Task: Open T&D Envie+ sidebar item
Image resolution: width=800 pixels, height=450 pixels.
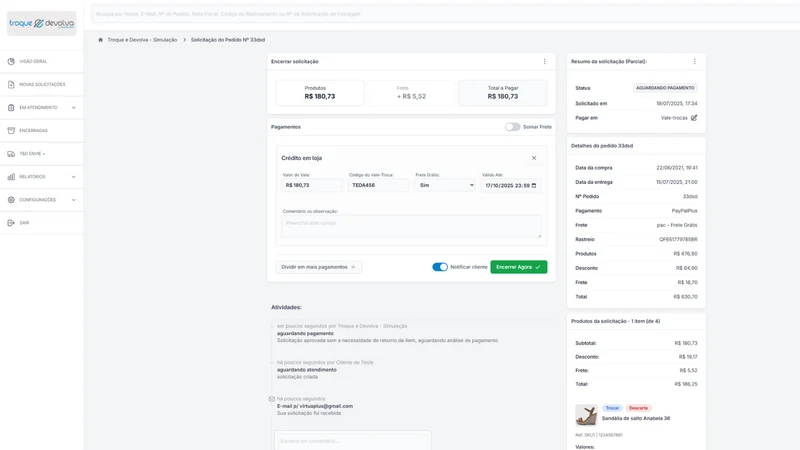Action: [42, 154]
